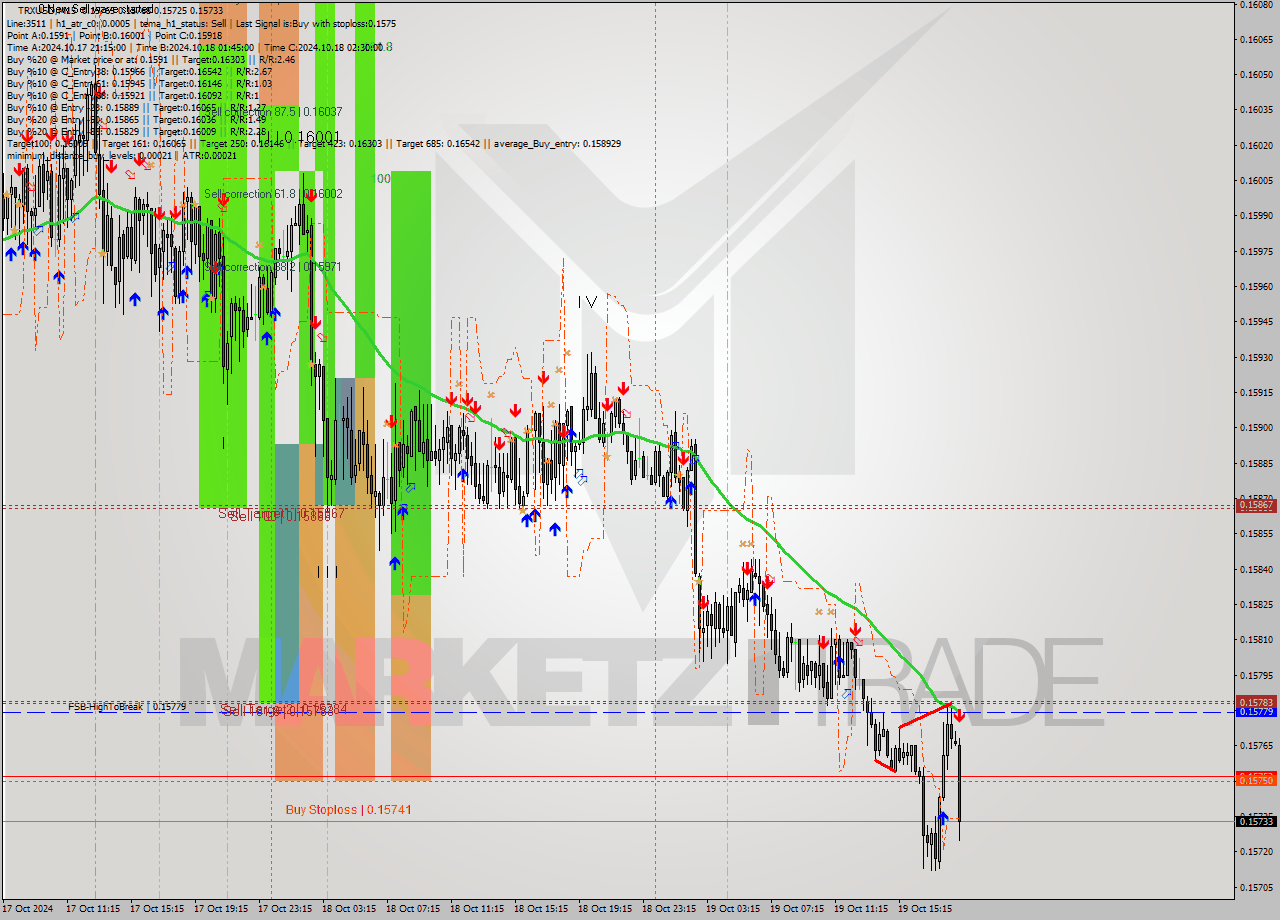Click the '18 Oct 23:15' time label
Viewport: 1280px width, 920px height.
(669, 909)
